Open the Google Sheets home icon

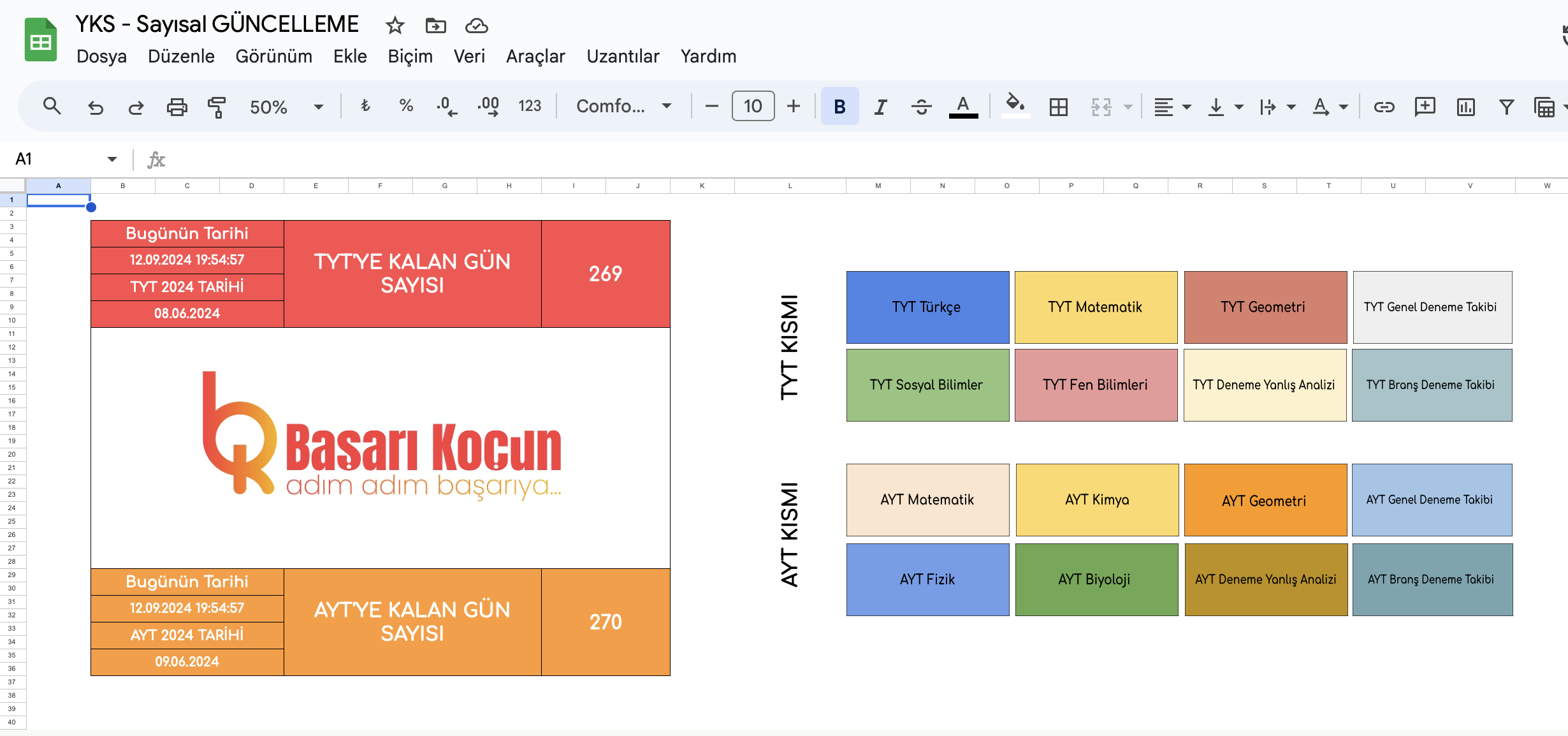(41, 40)
